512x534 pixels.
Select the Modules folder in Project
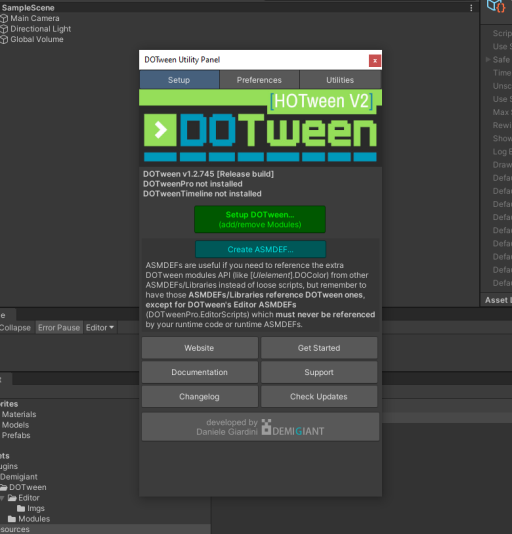click(x=34, y=519)
